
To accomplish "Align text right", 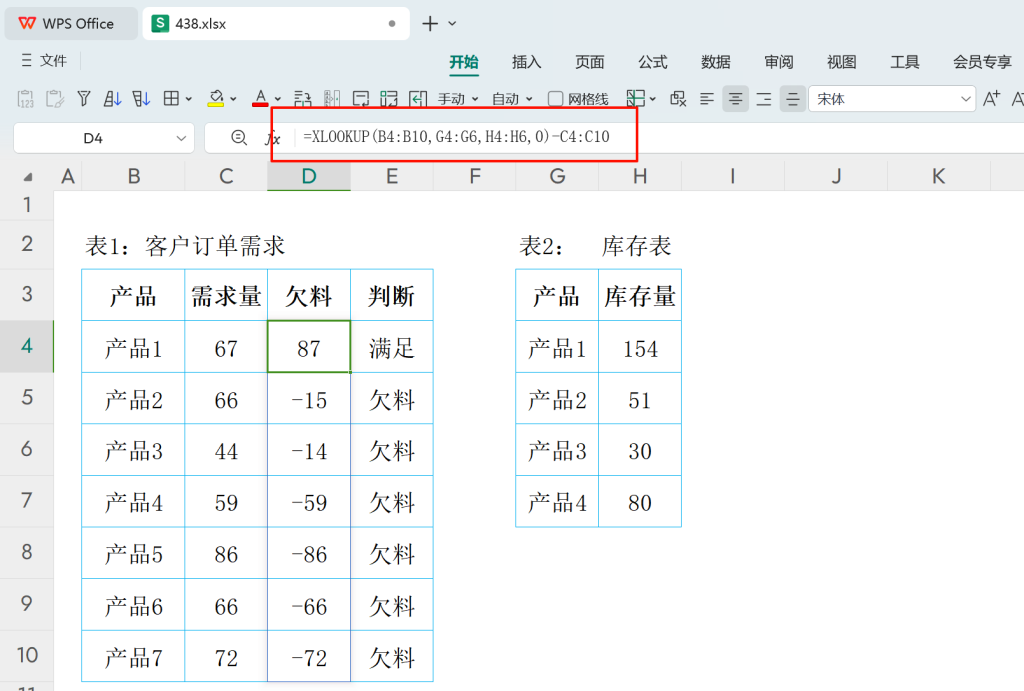I will (x=763, y=99).
